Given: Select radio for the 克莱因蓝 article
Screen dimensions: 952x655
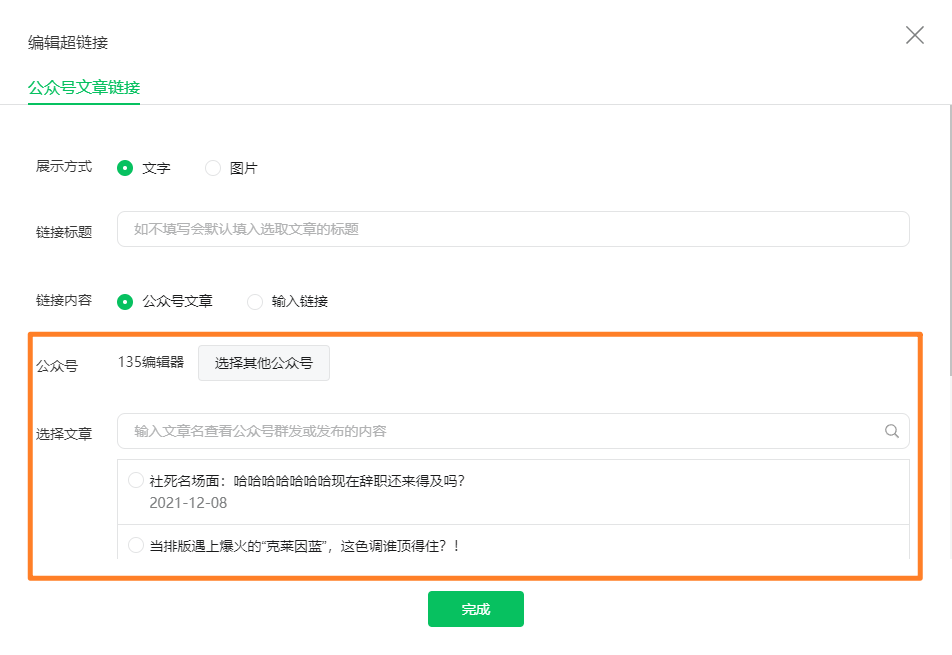Looking at the screenshot, I should [136, 545].
